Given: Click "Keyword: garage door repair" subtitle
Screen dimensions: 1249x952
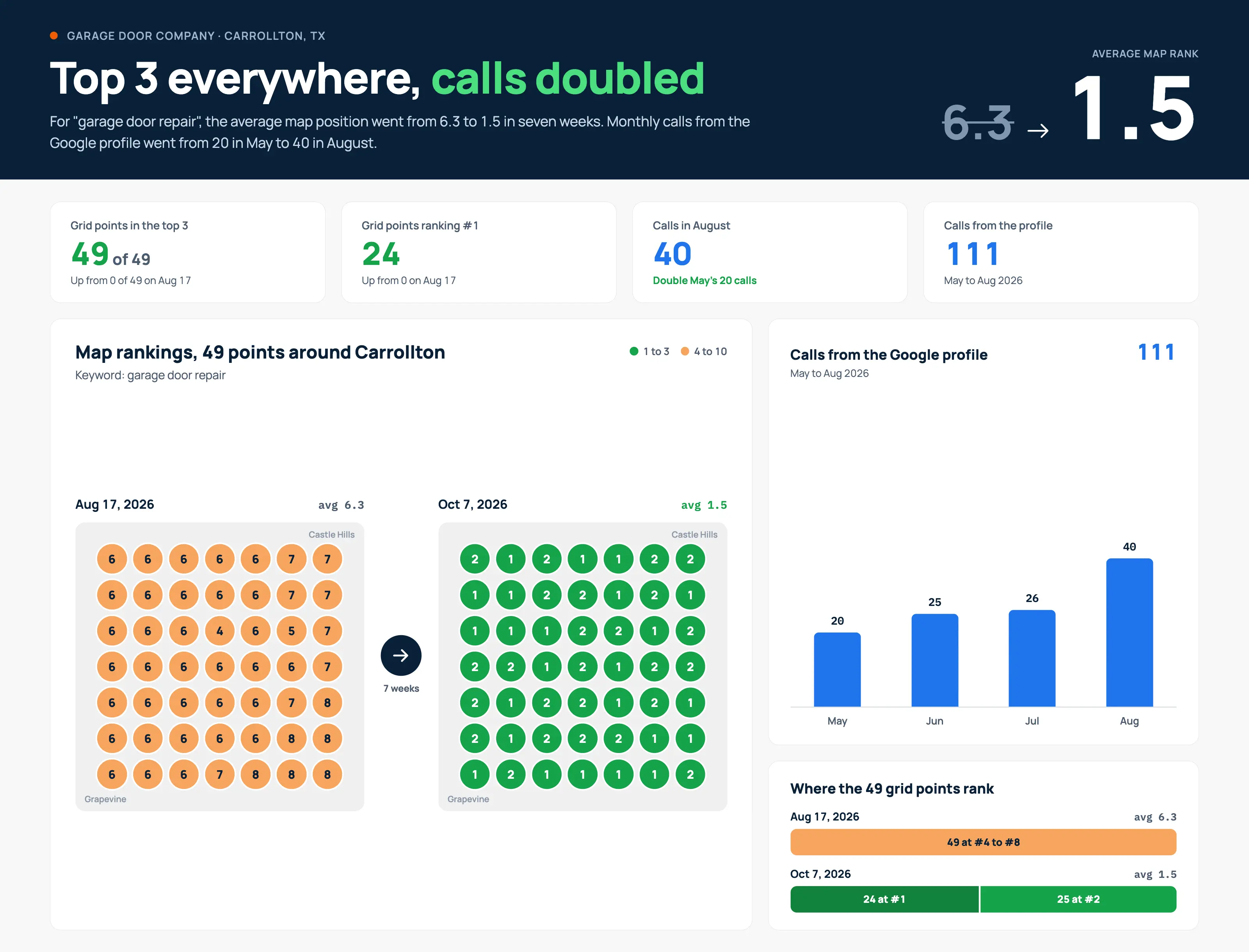Looking at the screenshot, I should (150, 375).
